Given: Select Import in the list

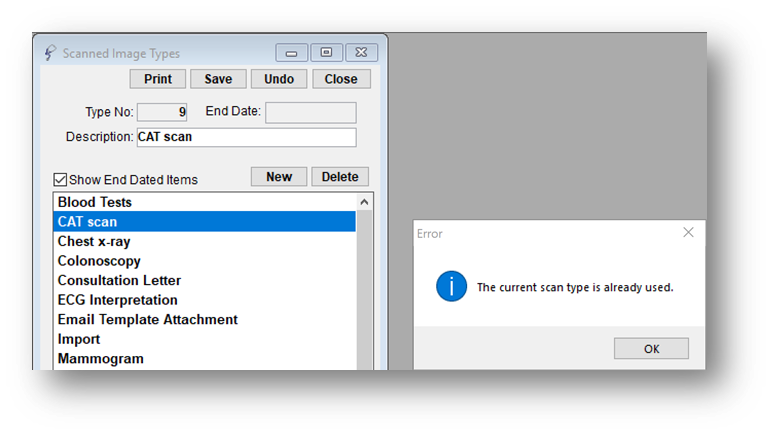Looking at the screenshot, I should pos(204,339).
